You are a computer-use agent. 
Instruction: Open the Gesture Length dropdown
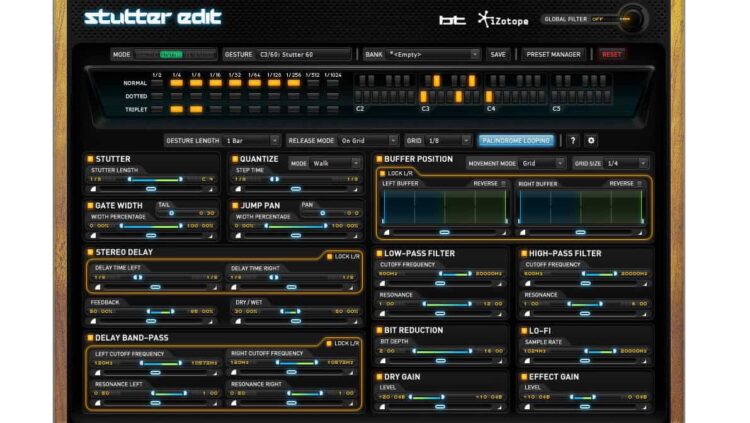click(x=252, y=141)
